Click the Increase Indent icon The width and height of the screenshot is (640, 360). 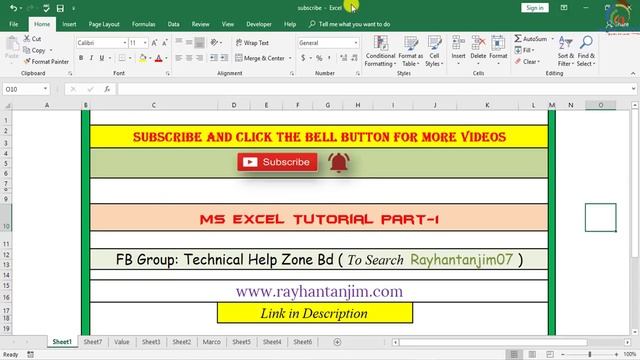[224, 58]
